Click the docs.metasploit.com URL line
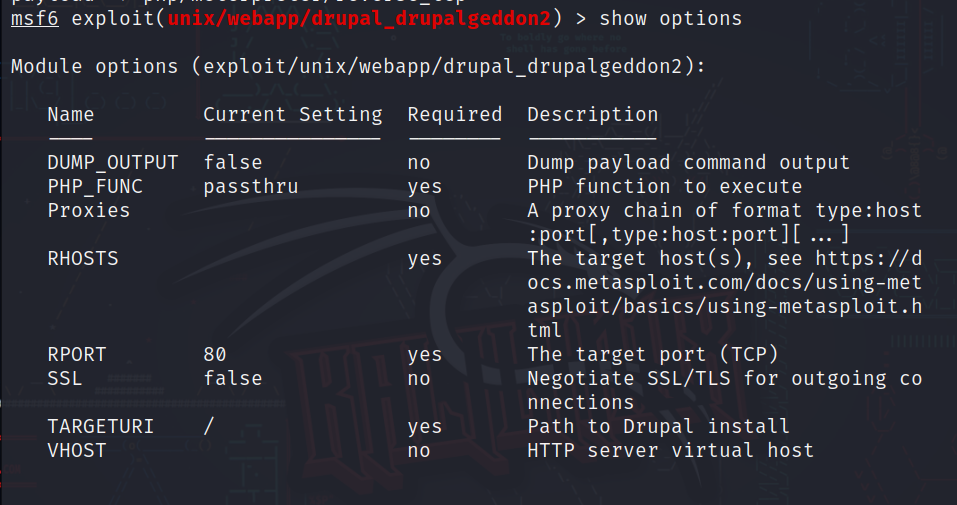 point(724,283)
